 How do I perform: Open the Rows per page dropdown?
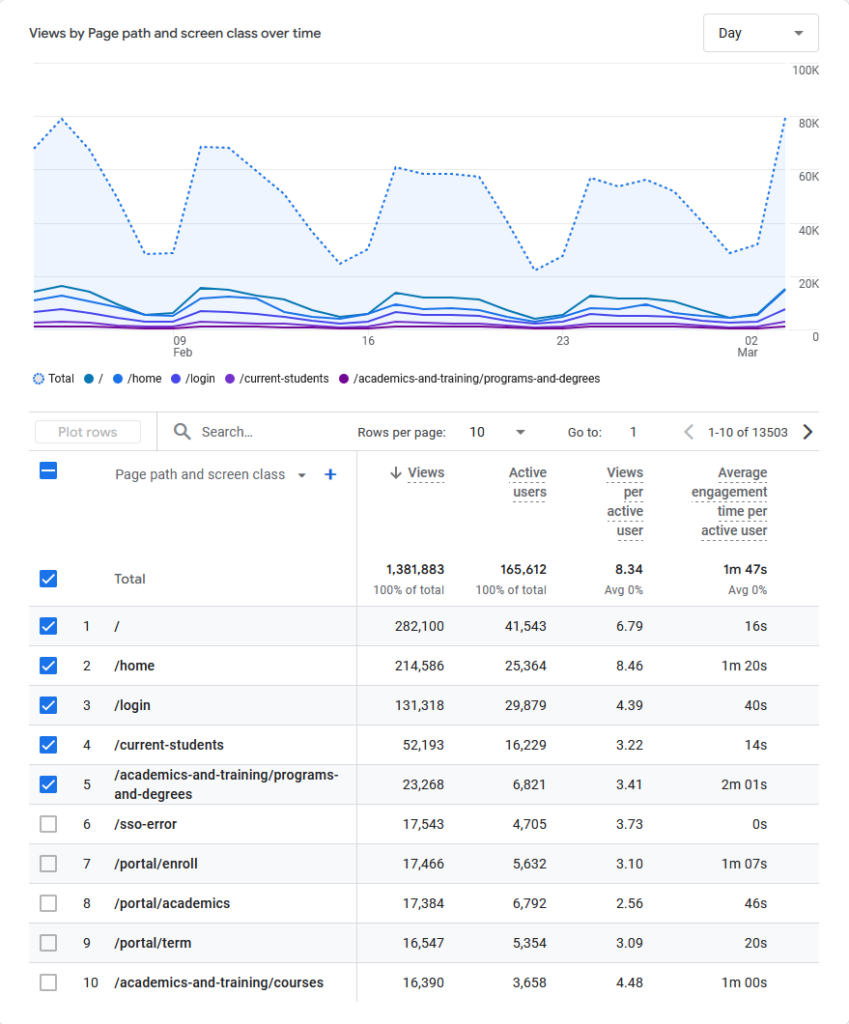pos(497,432)
